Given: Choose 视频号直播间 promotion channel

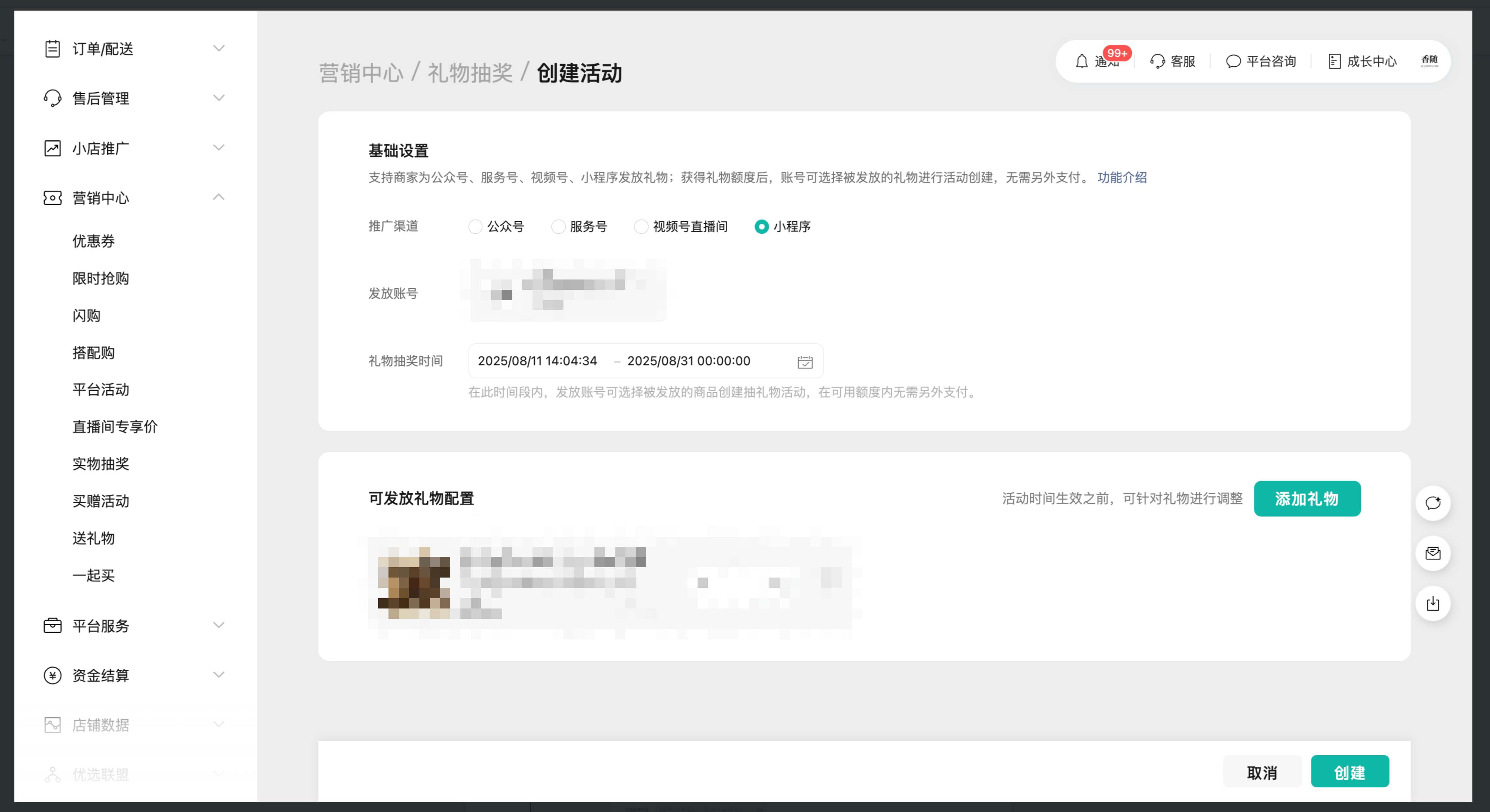Looking at the screenshot, I should tap(641, 227).
